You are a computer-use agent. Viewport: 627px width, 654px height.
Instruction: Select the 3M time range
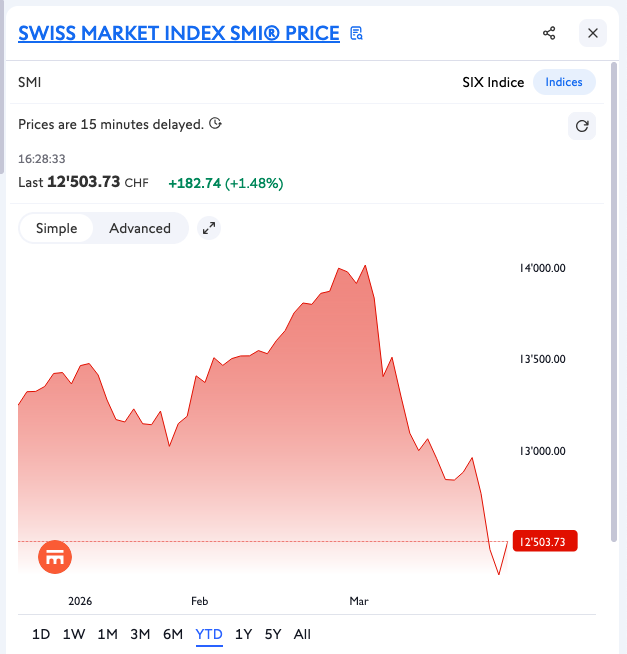click(140, 634)
